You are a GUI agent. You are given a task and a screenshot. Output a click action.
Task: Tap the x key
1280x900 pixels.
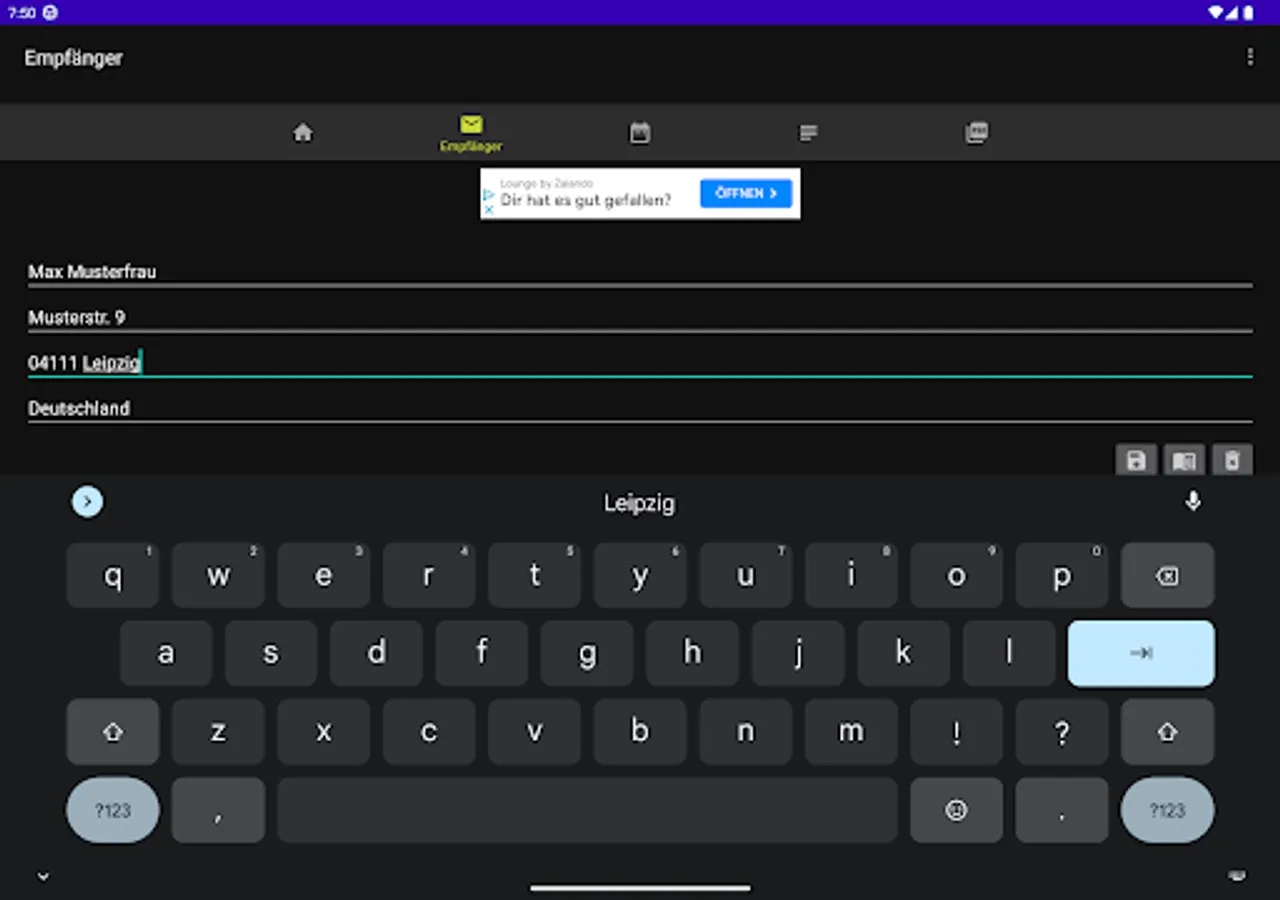(x=324, y=732)
